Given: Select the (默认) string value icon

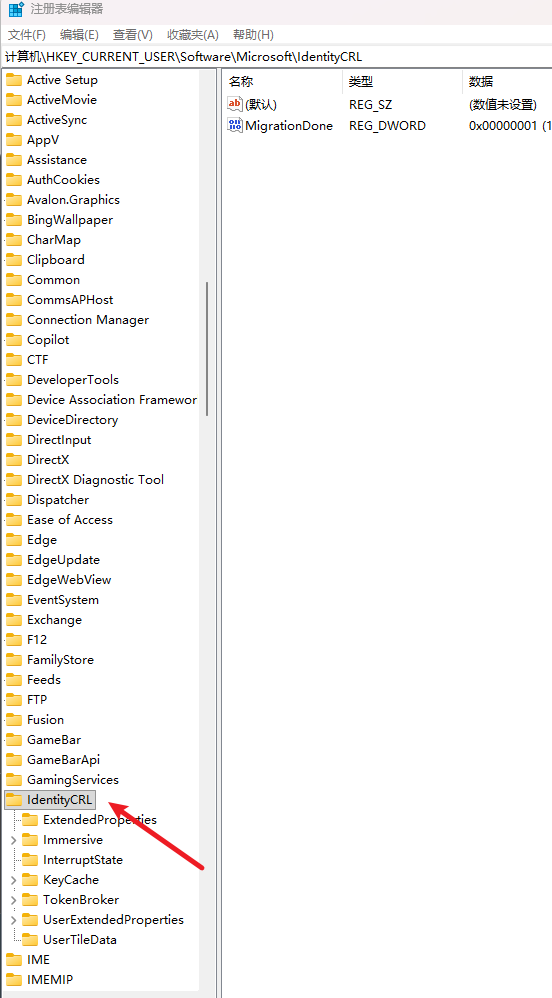Looking at the screenshot, I should tap(235, 104).
